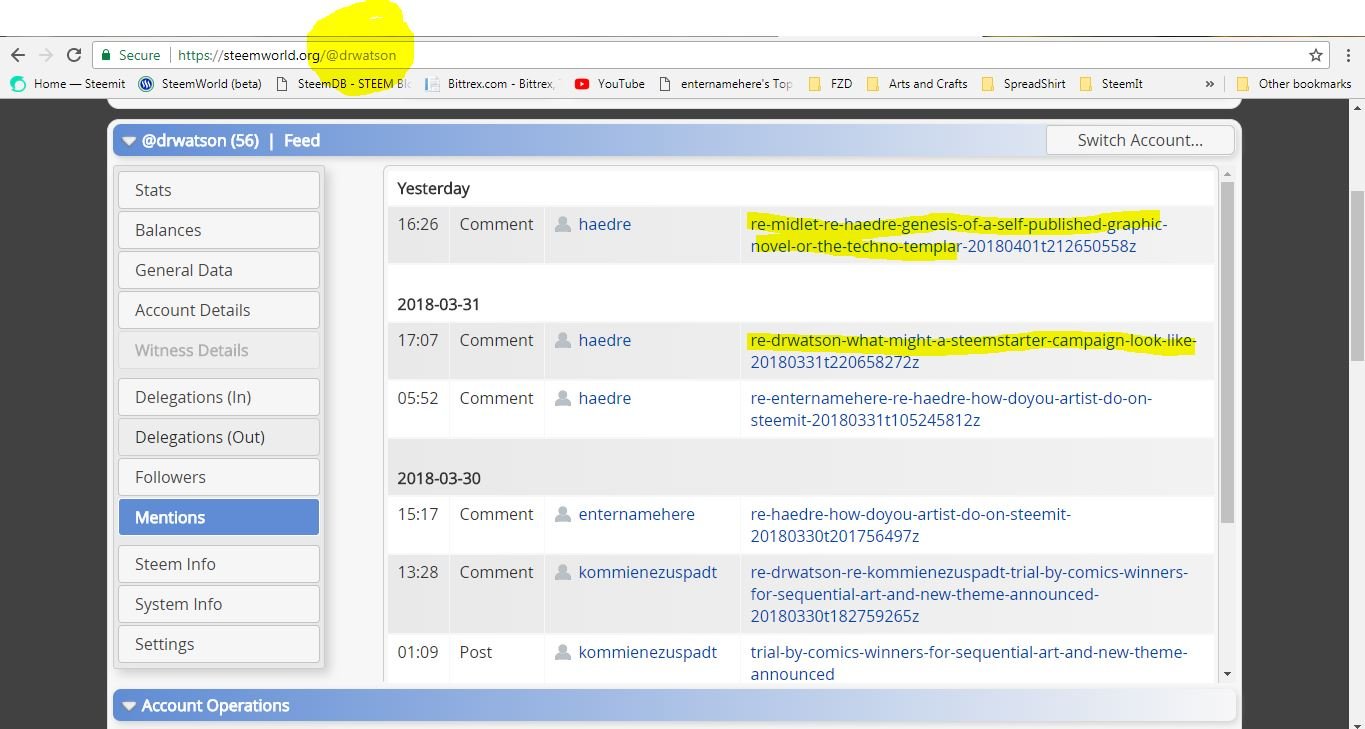This screenshot has width=1365, height=729.
Task: Open the re-midlet-re-haedre-genesis comment link
Action: click(x=959, y=235)
